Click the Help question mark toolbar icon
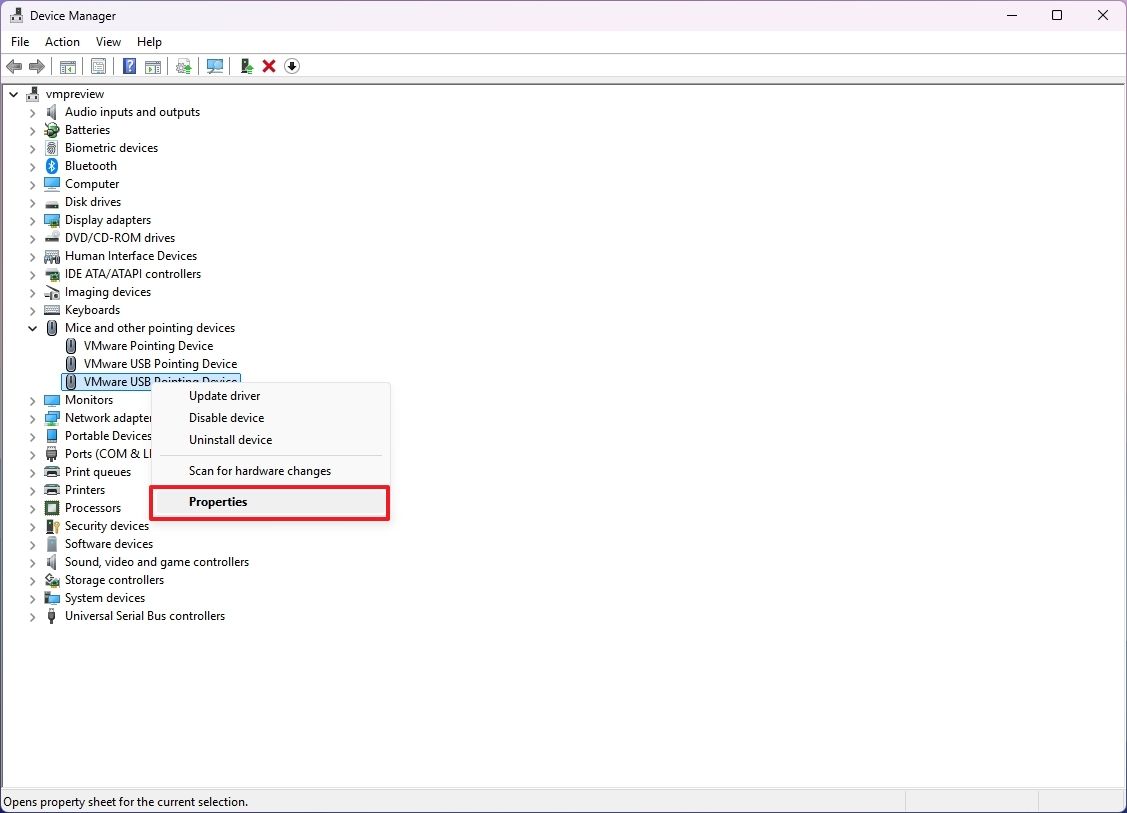 [128, 66]
